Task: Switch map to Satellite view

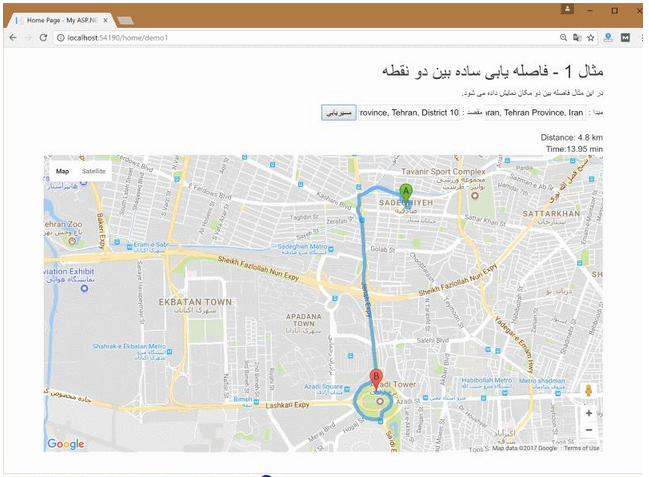Action: 94,171
